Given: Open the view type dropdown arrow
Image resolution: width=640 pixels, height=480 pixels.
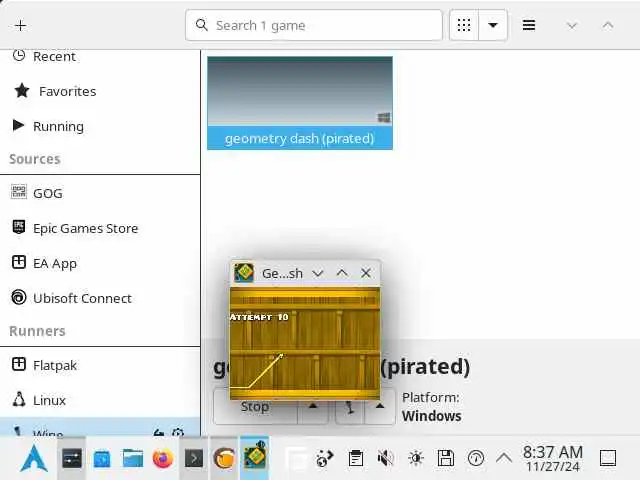Looking at the screenshot, I should coord(493,25).
